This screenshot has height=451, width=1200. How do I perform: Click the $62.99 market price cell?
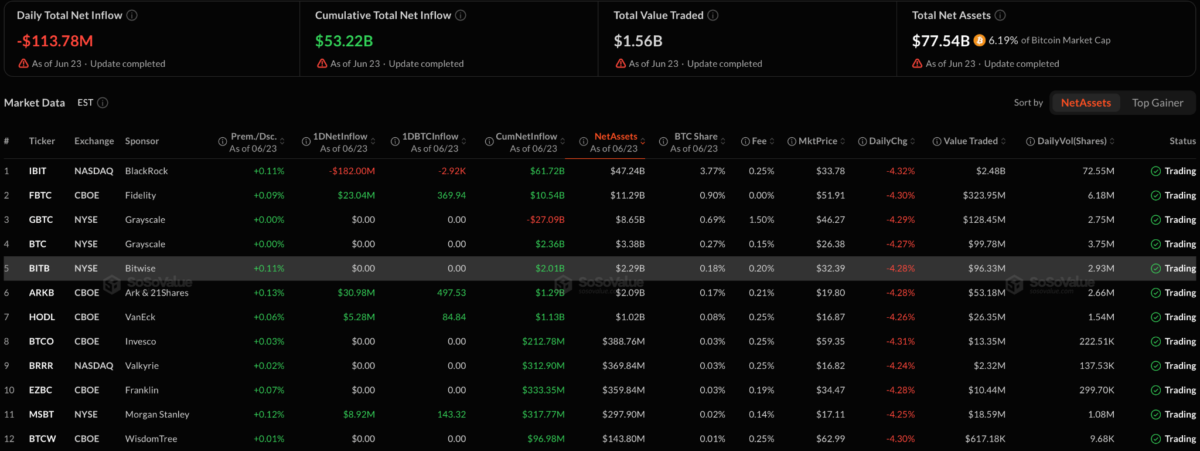[830, 438]
